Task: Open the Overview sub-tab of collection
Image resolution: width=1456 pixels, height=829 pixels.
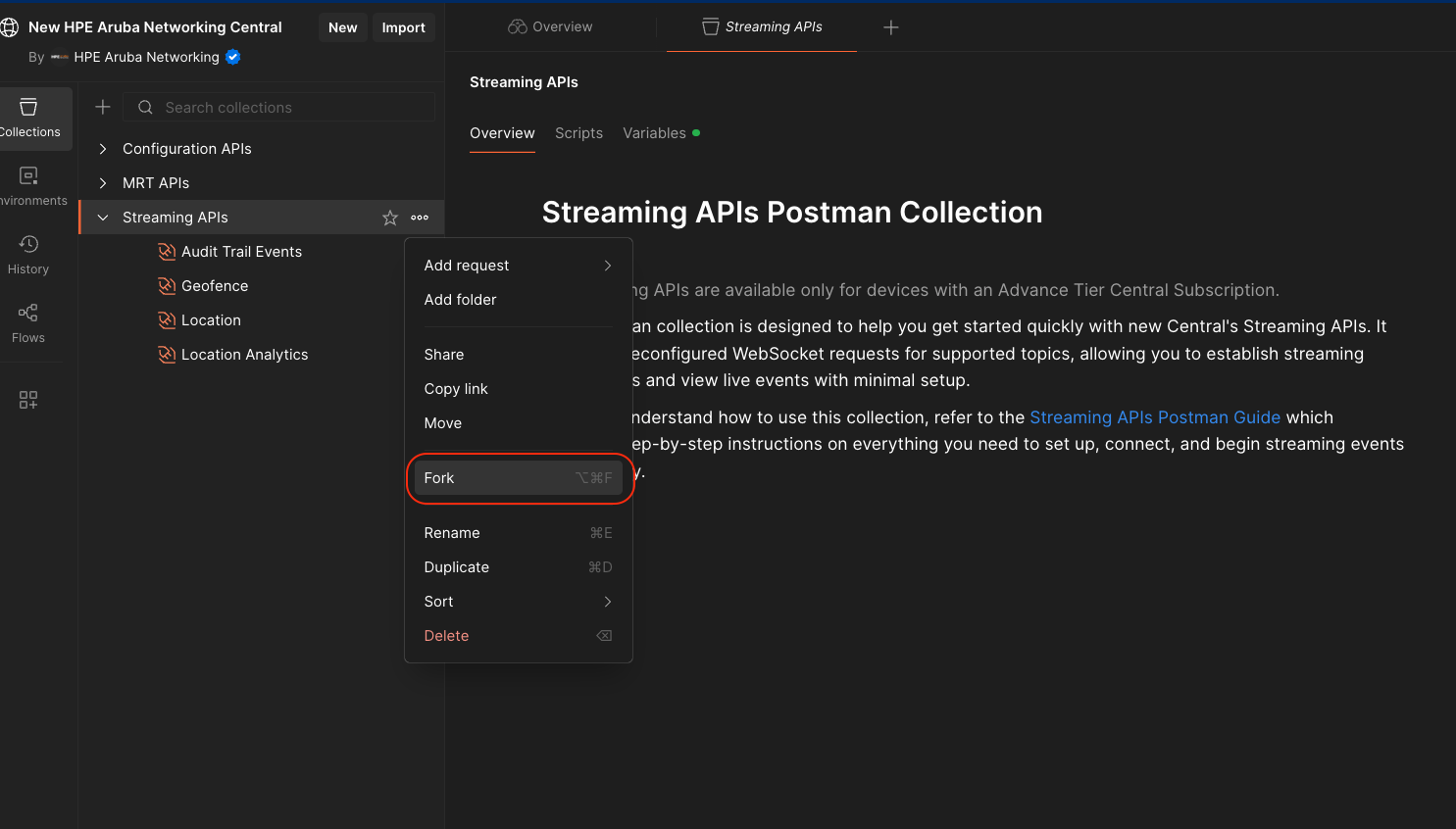Action: pyautogui.click(x=502, y=133)
